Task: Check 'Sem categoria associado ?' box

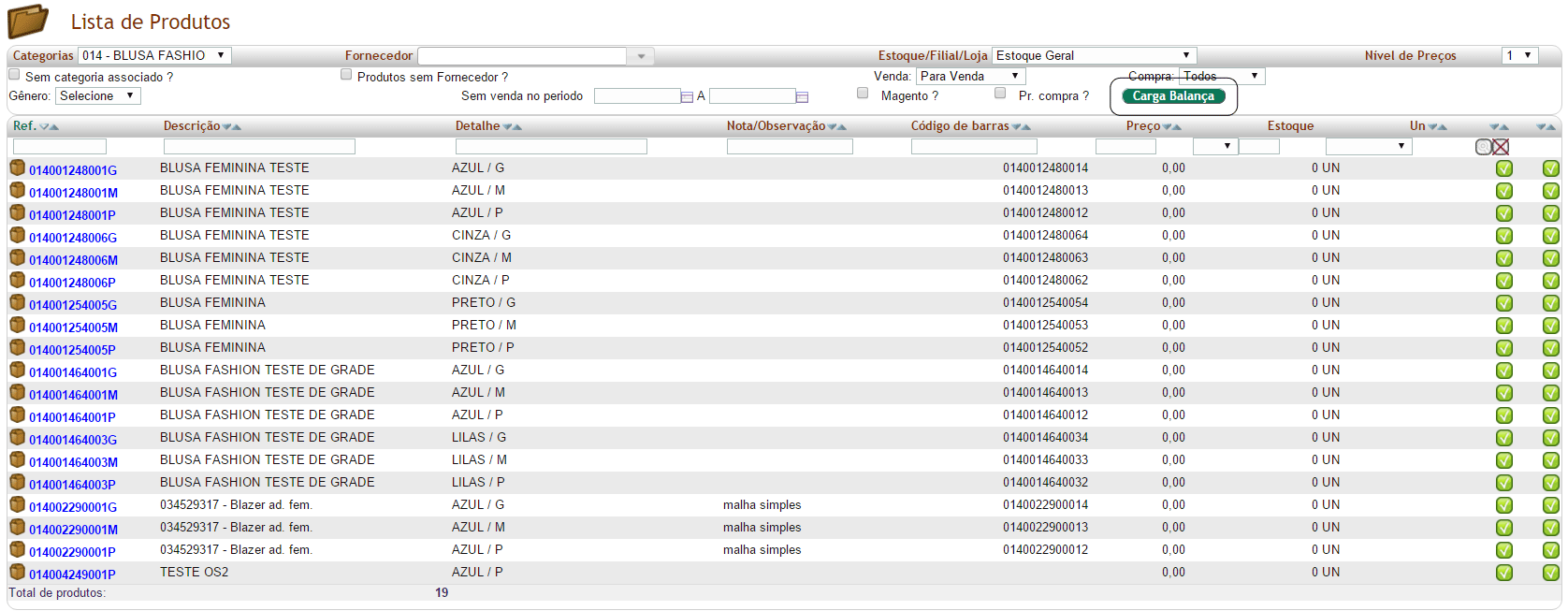Action: pyautogui.click(x=14, y=75)
